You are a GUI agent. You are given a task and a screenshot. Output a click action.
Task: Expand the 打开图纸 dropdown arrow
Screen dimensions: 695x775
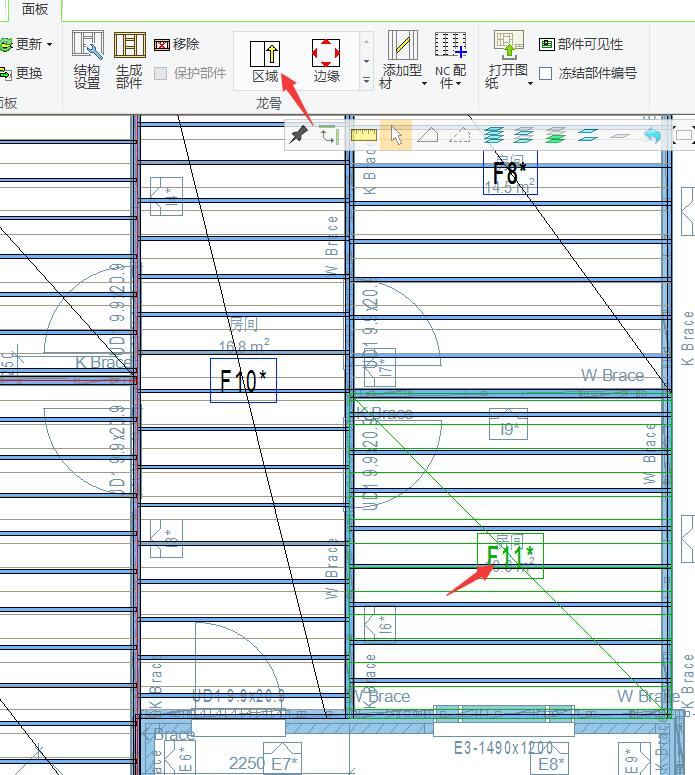click(530, 84)
